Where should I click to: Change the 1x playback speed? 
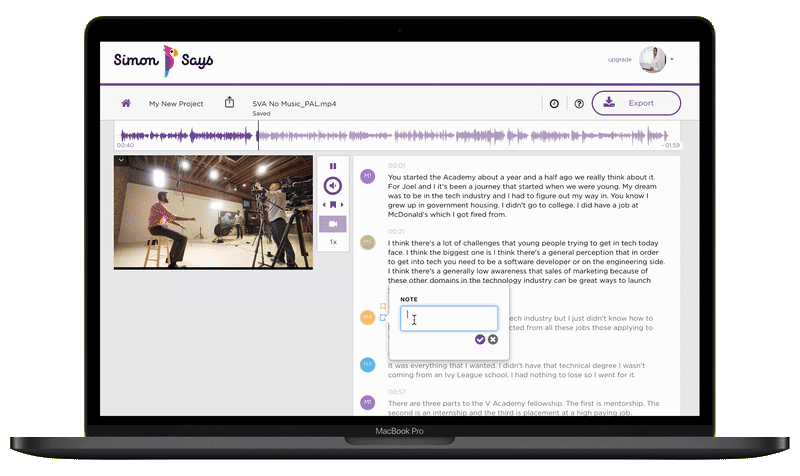click(x=333, y=242)
